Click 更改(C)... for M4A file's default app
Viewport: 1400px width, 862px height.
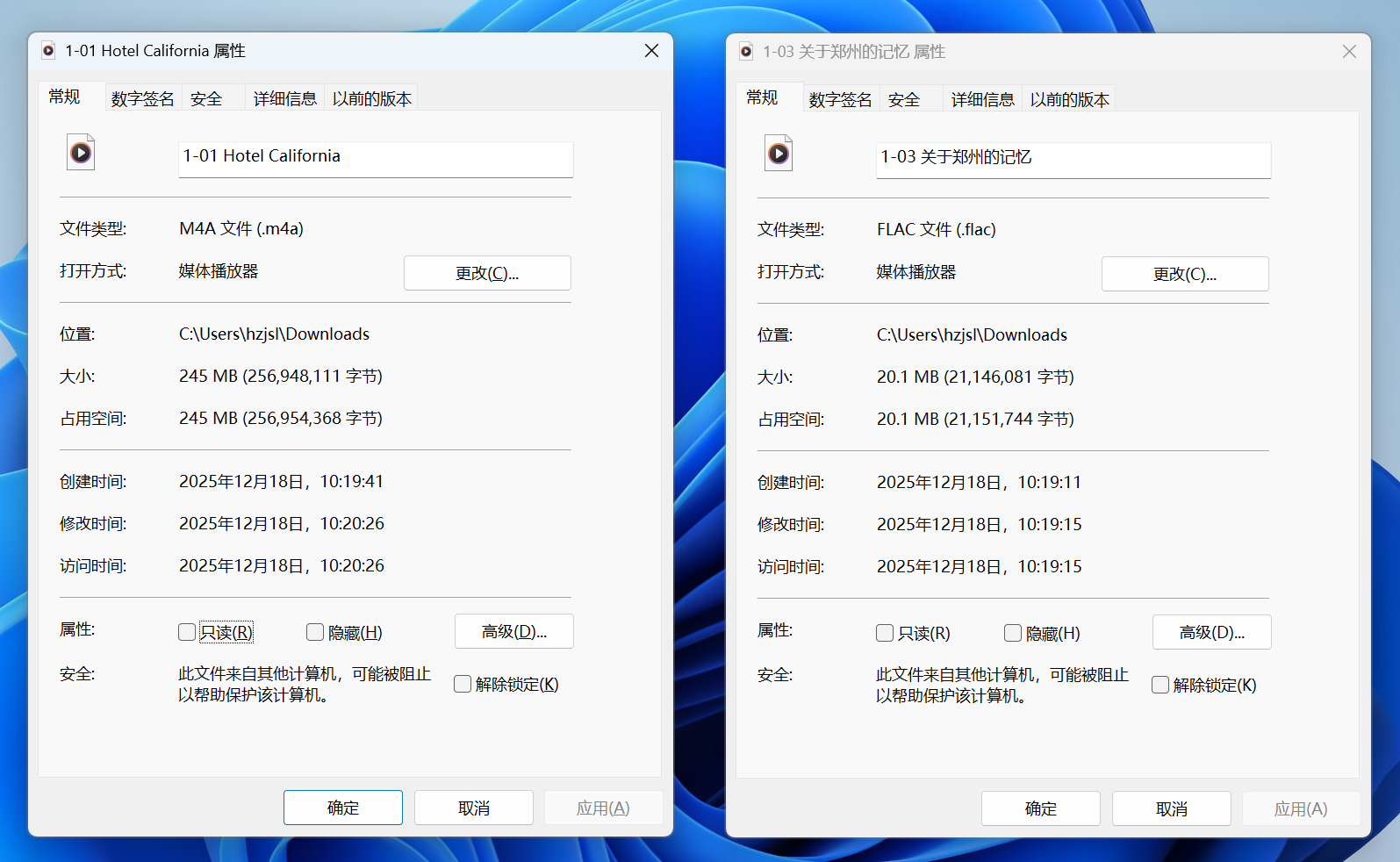[x=487, y=273]
